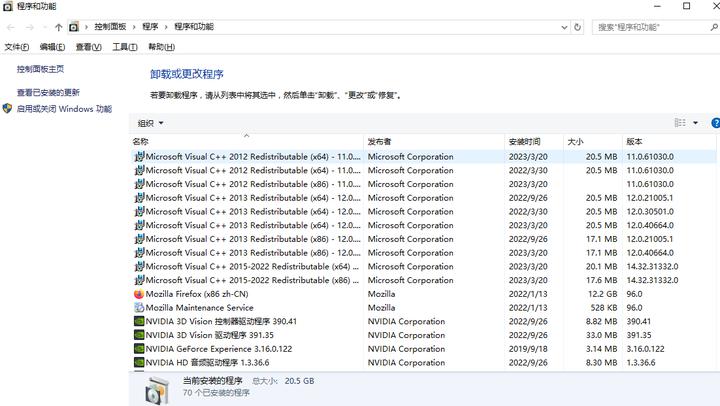Image resolution: width=720 pixels, height=406 pixels.
Task: Click install date 2019/9/18
Action: point(528,349)
